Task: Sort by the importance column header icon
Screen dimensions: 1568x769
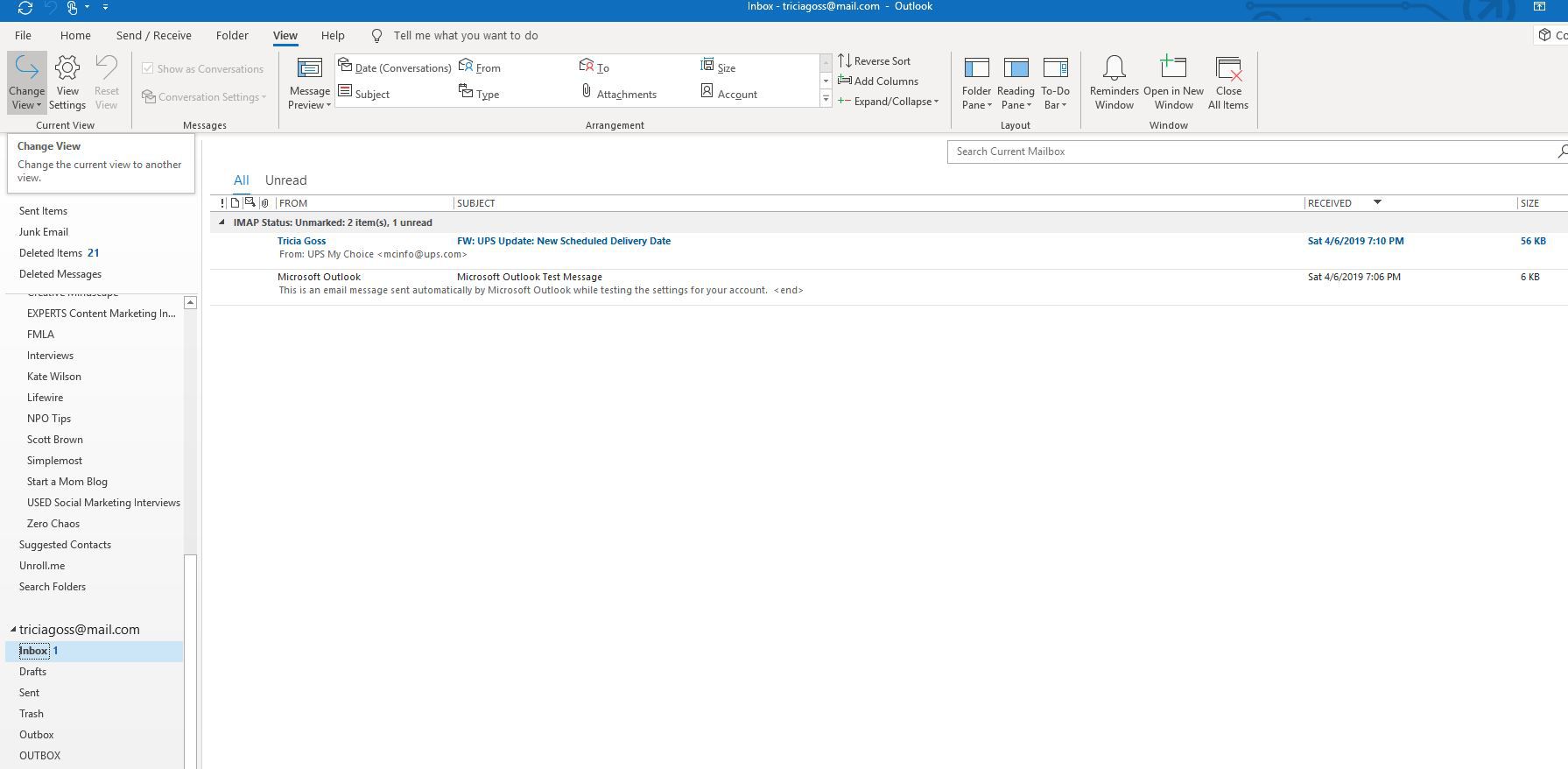Action: (221, 203)
